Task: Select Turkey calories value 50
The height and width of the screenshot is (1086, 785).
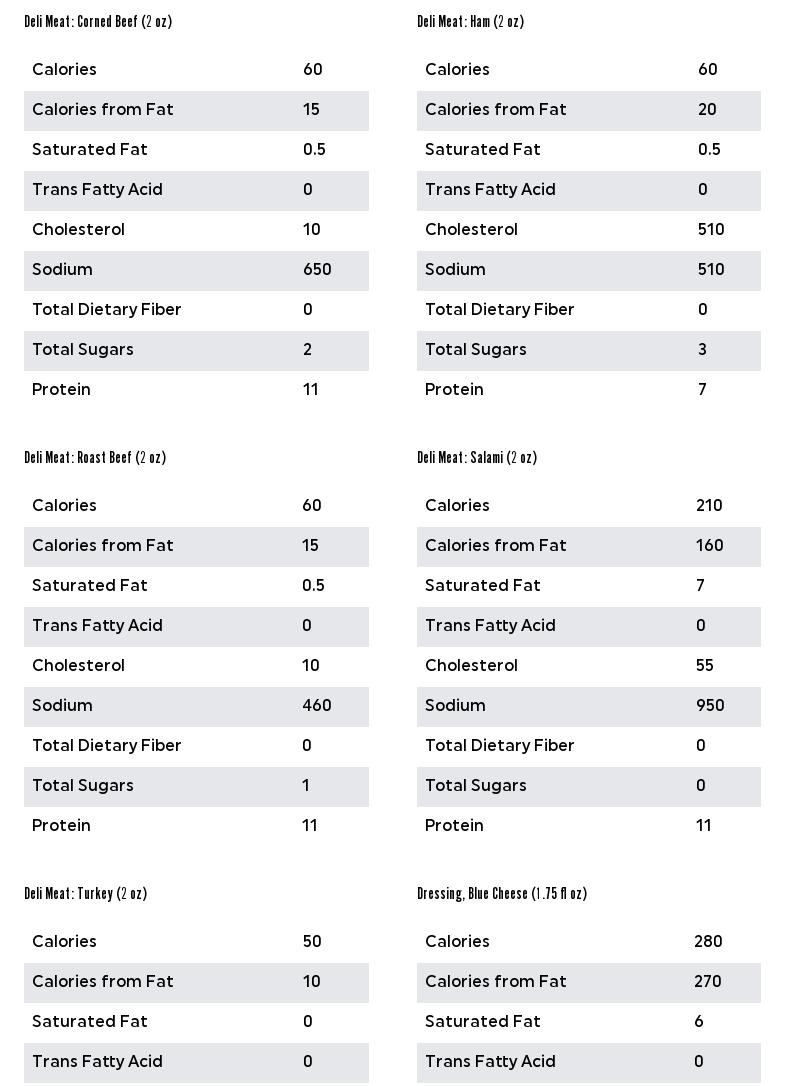Action: tap(312, 942)
